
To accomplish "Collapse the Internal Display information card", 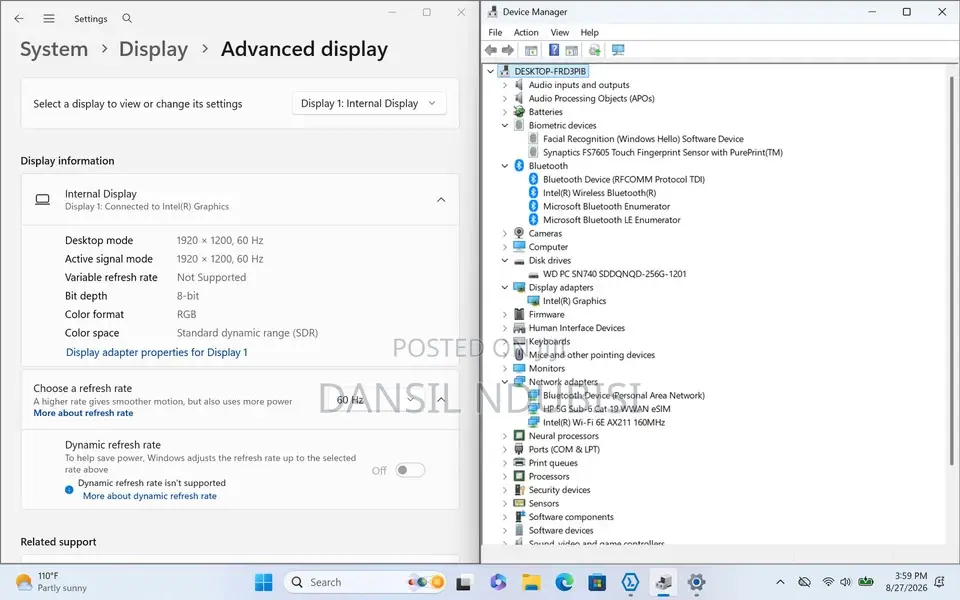I will click(x=441, y=200).
